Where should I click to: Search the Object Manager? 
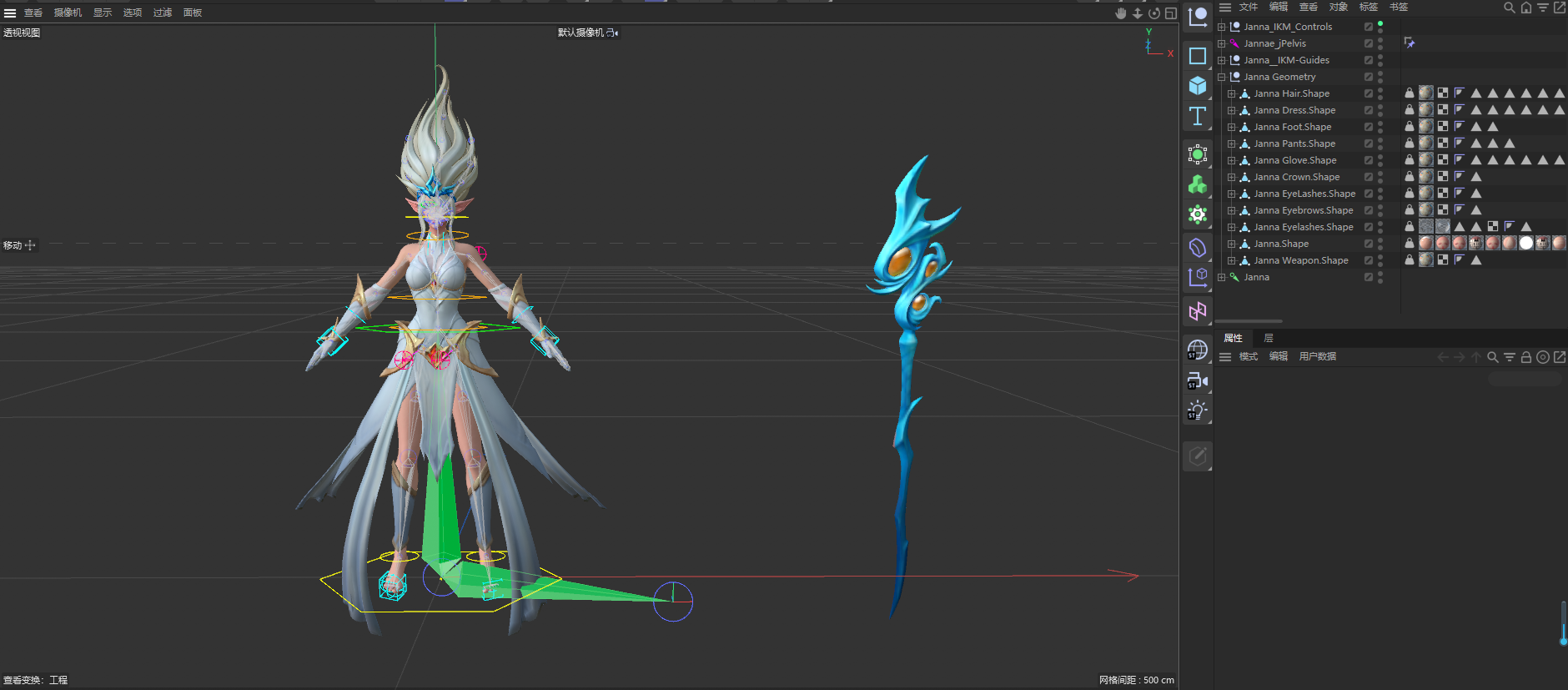coord(1510,8)
